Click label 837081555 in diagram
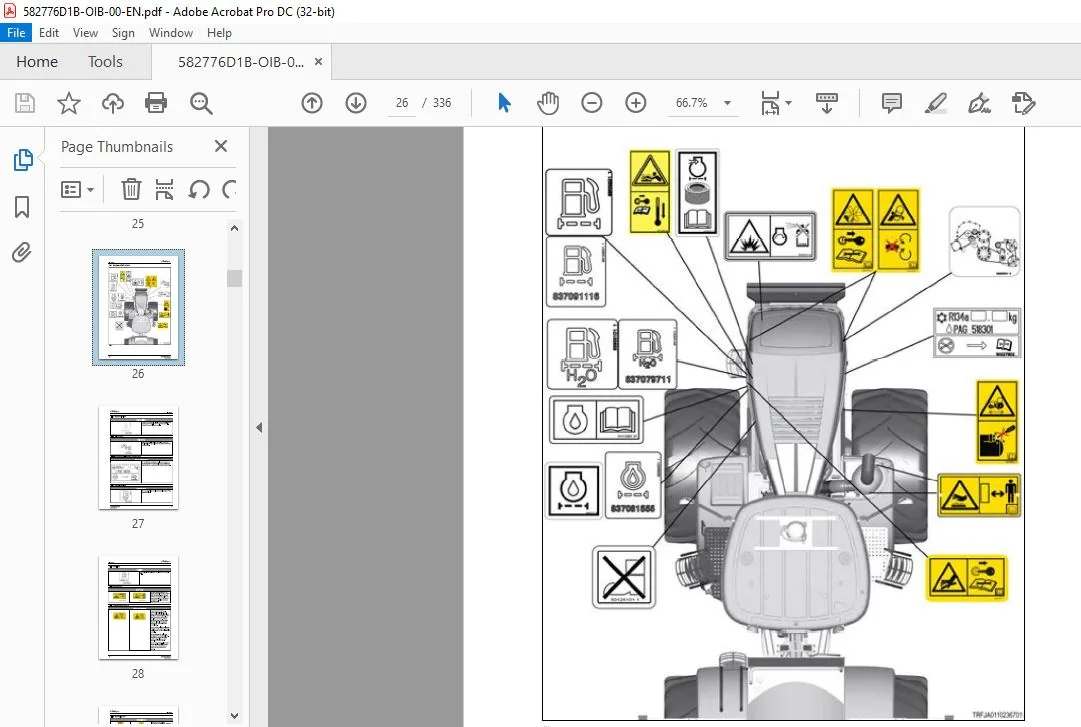Viewport: 1081px width, 727px height. [633, 509]
